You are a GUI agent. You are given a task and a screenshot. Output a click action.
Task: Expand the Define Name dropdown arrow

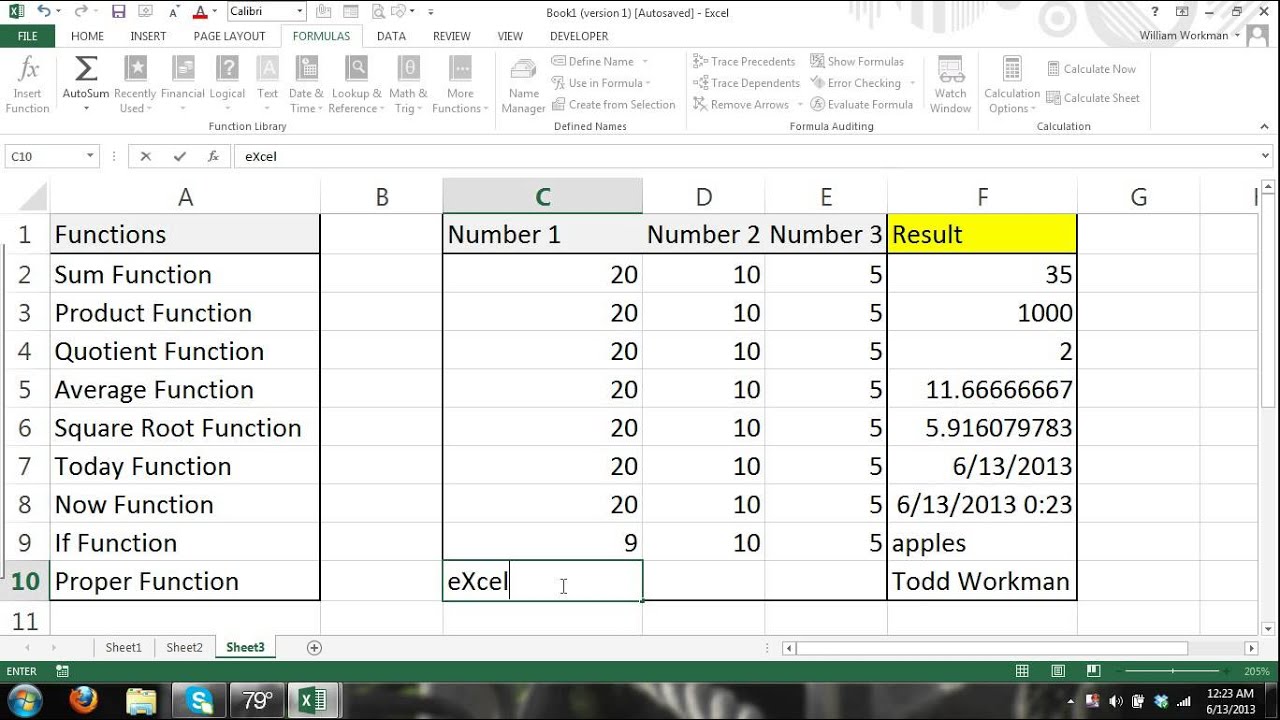[645, 62]
